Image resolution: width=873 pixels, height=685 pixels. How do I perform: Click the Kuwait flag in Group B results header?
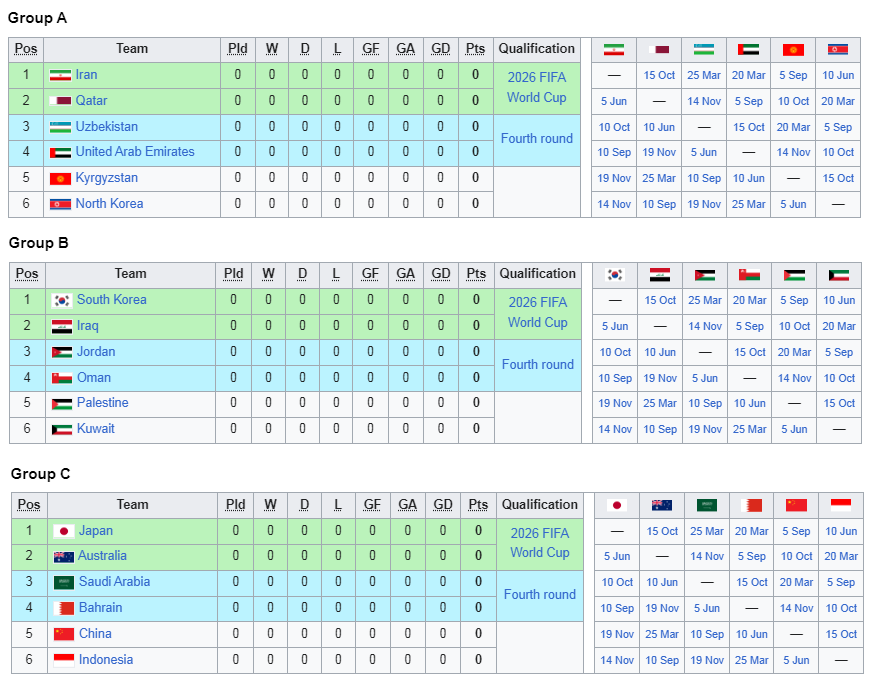(x=838, y=275)
